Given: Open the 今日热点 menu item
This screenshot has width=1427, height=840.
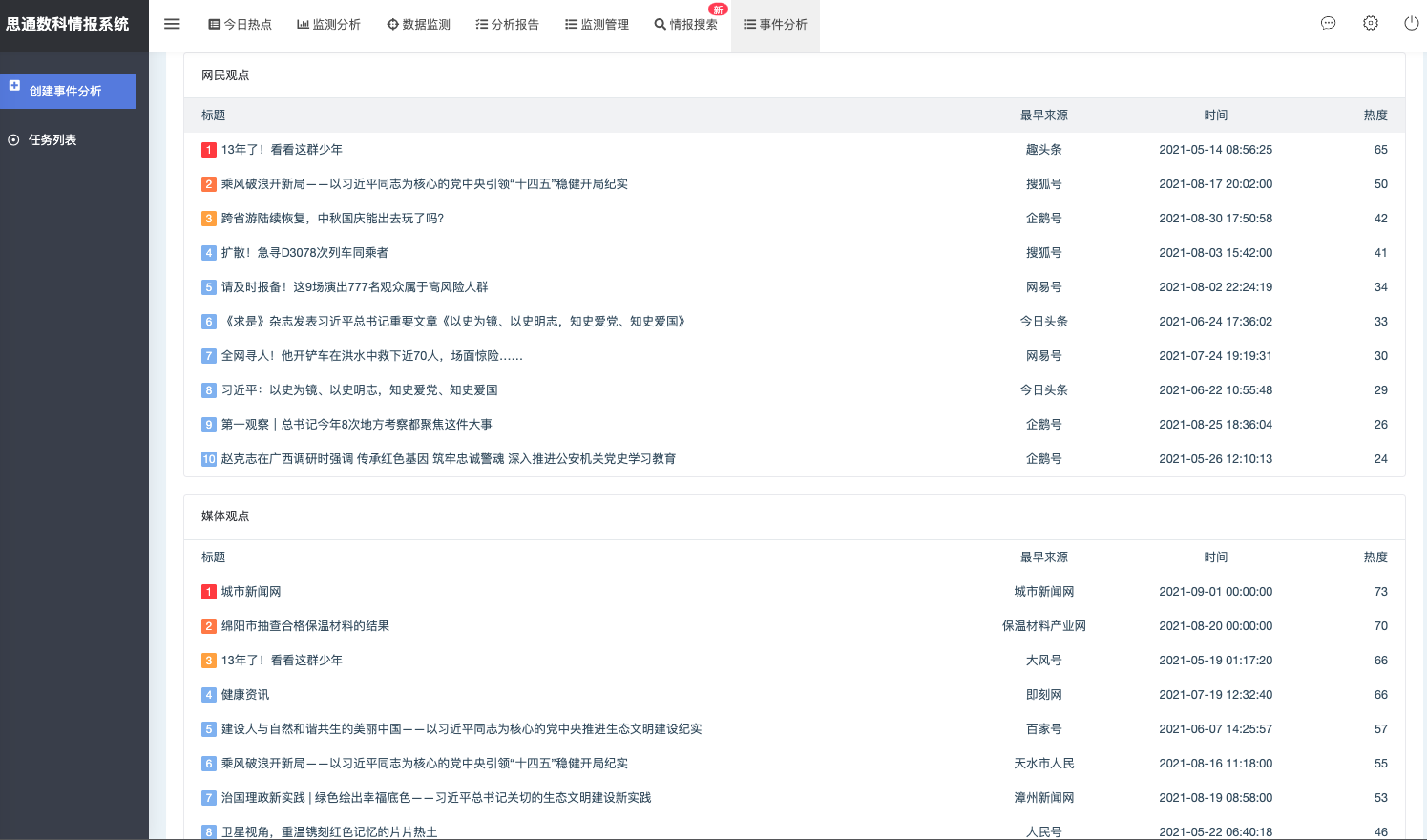Looking at the screenshot, I should [240, 24].
